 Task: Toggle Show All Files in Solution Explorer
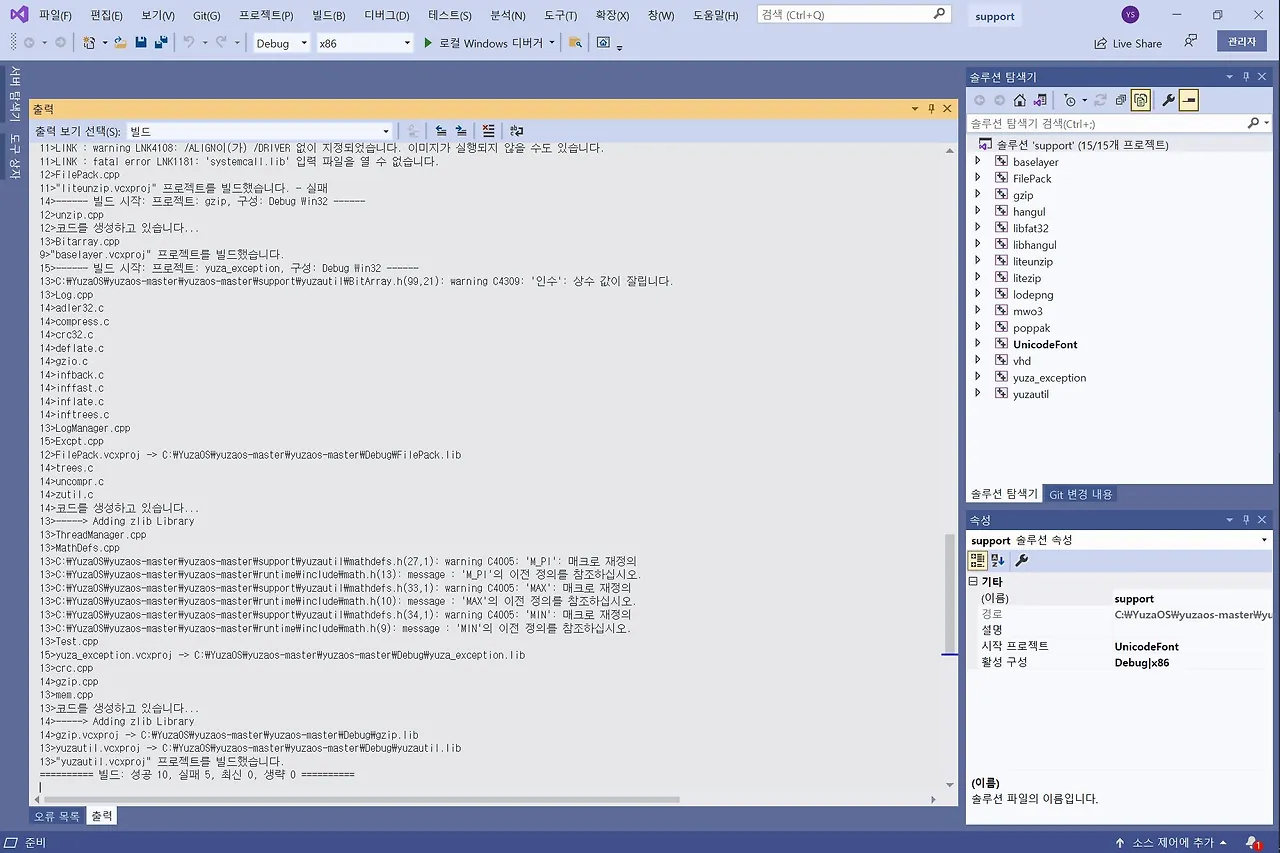[1141, 100]
